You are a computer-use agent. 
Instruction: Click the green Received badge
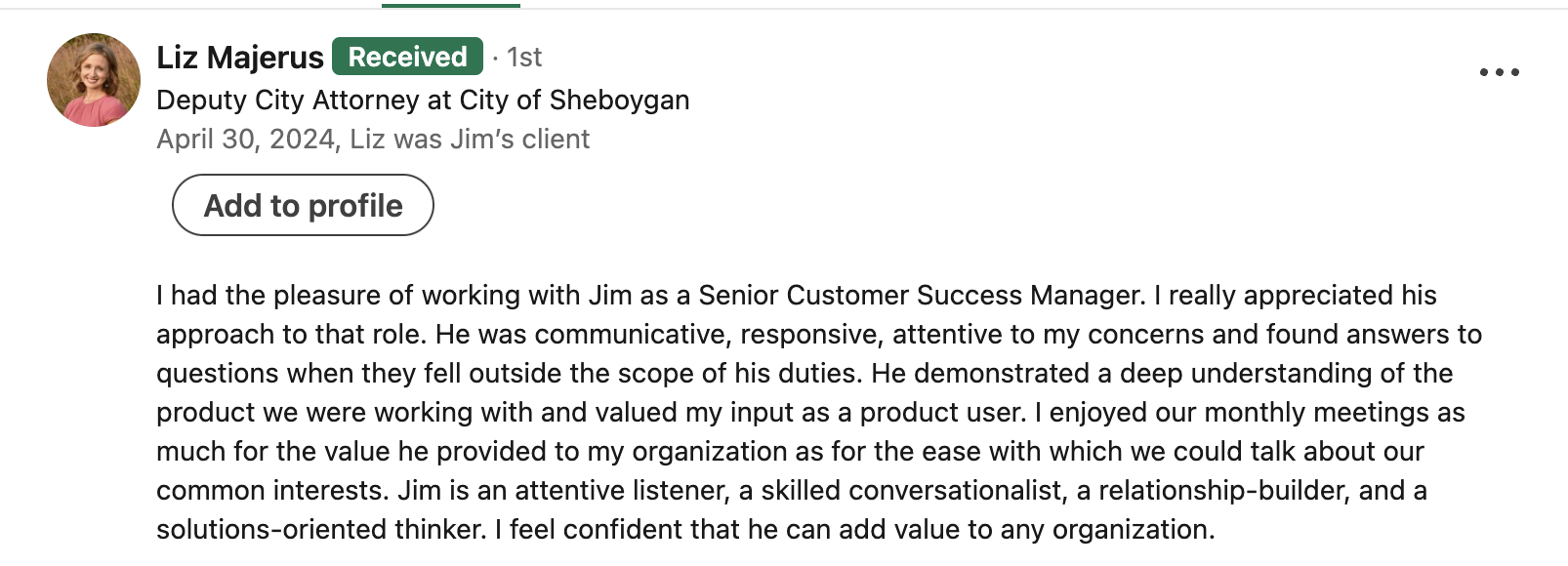(407, 57)
